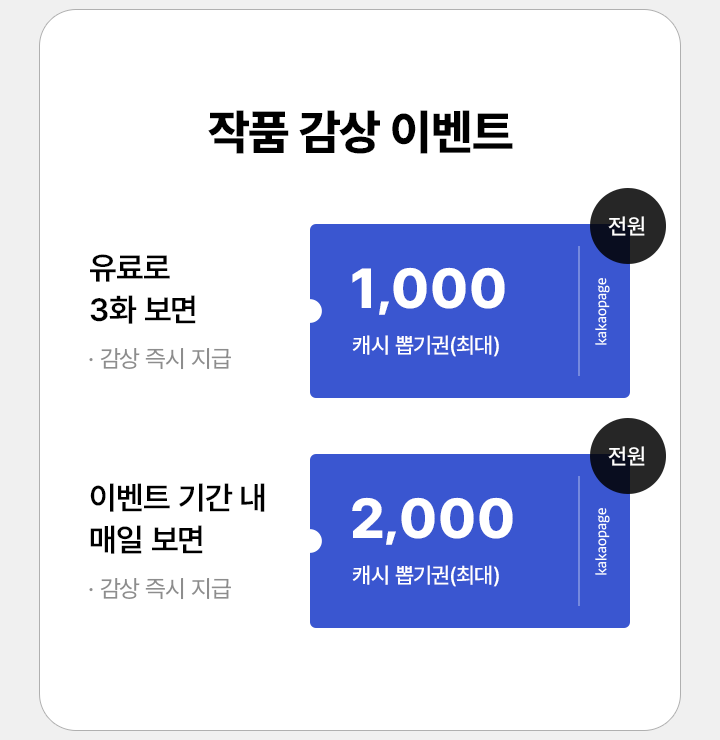Screen dimensions: 720x740
Task: Click the white notch on the 1,000 coupon edge
Action: [x=312, y=311]
